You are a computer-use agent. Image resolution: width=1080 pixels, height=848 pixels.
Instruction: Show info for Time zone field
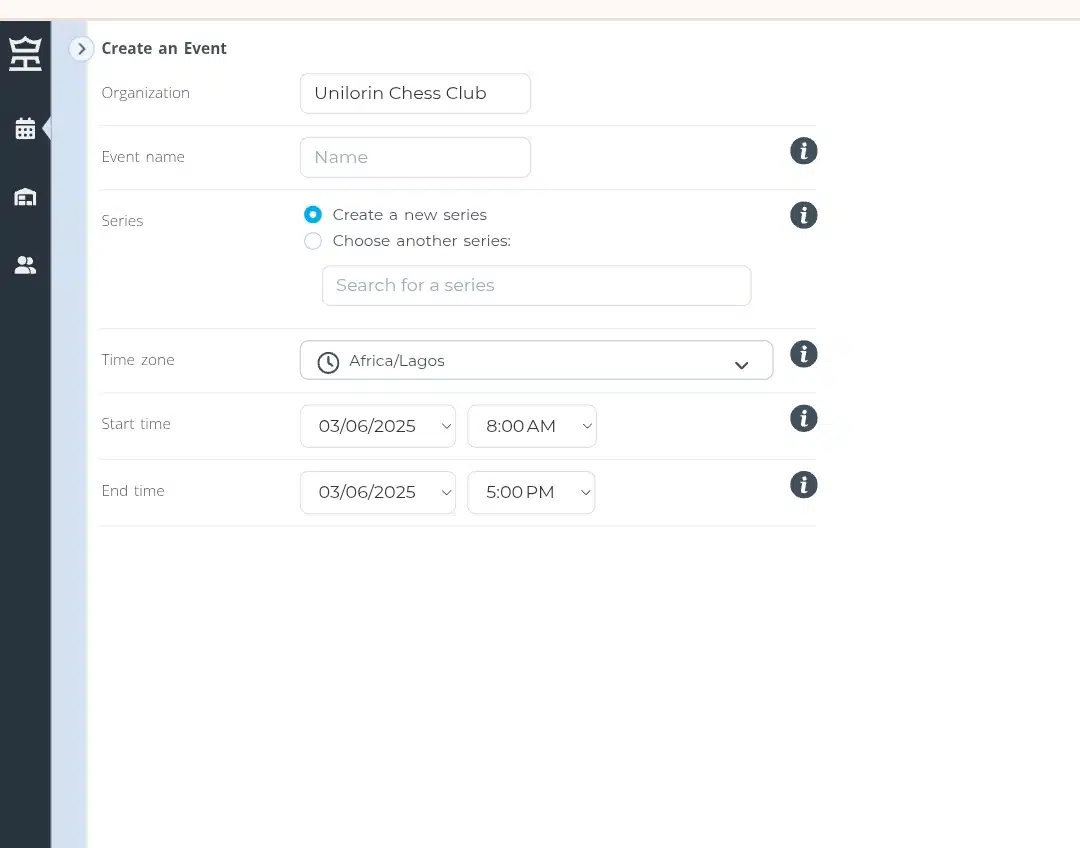803,354
